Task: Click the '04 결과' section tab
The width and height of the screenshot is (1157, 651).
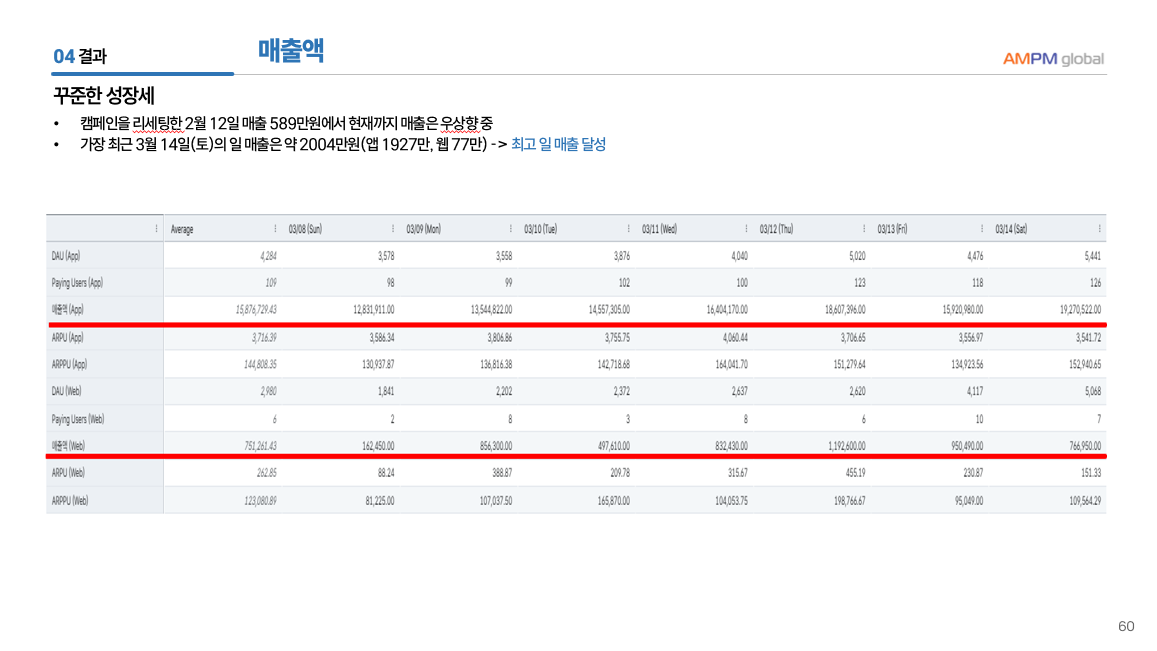Action: pos(80,57)
